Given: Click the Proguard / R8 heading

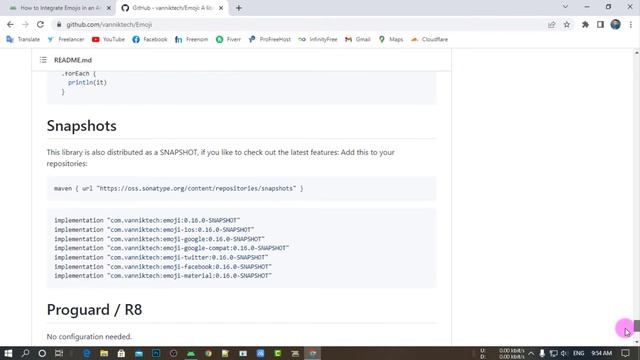Looking at the screenshot, I should tap(94, 310).
